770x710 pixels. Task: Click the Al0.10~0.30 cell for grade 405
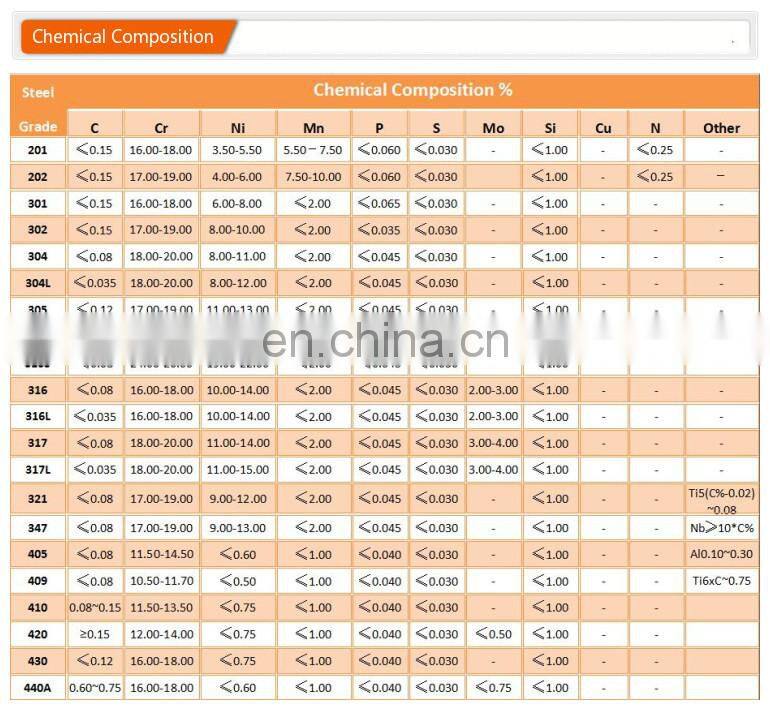pyautogui.click(x=721, y=554)
